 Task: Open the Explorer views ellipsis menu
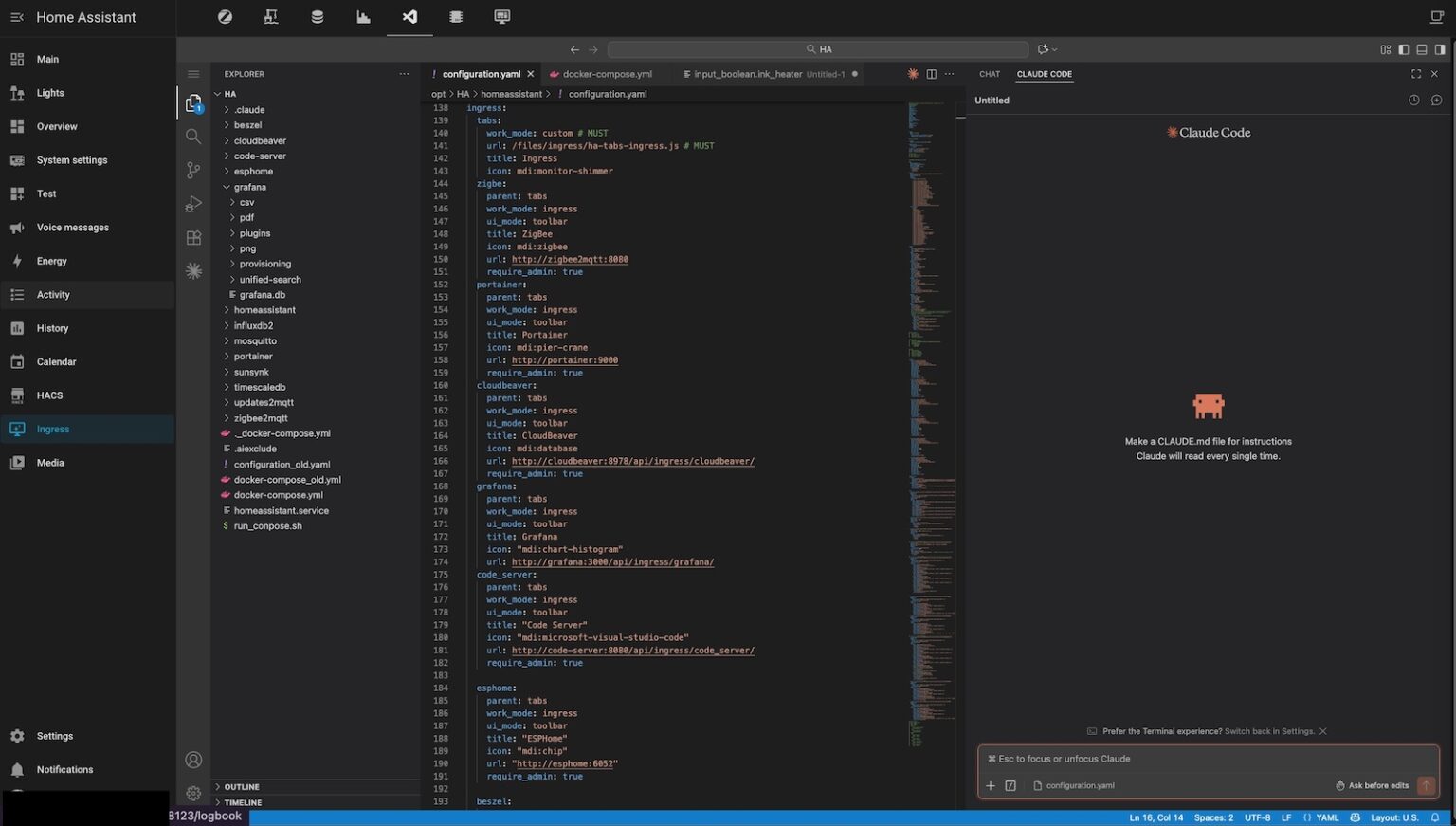[404, 74]
